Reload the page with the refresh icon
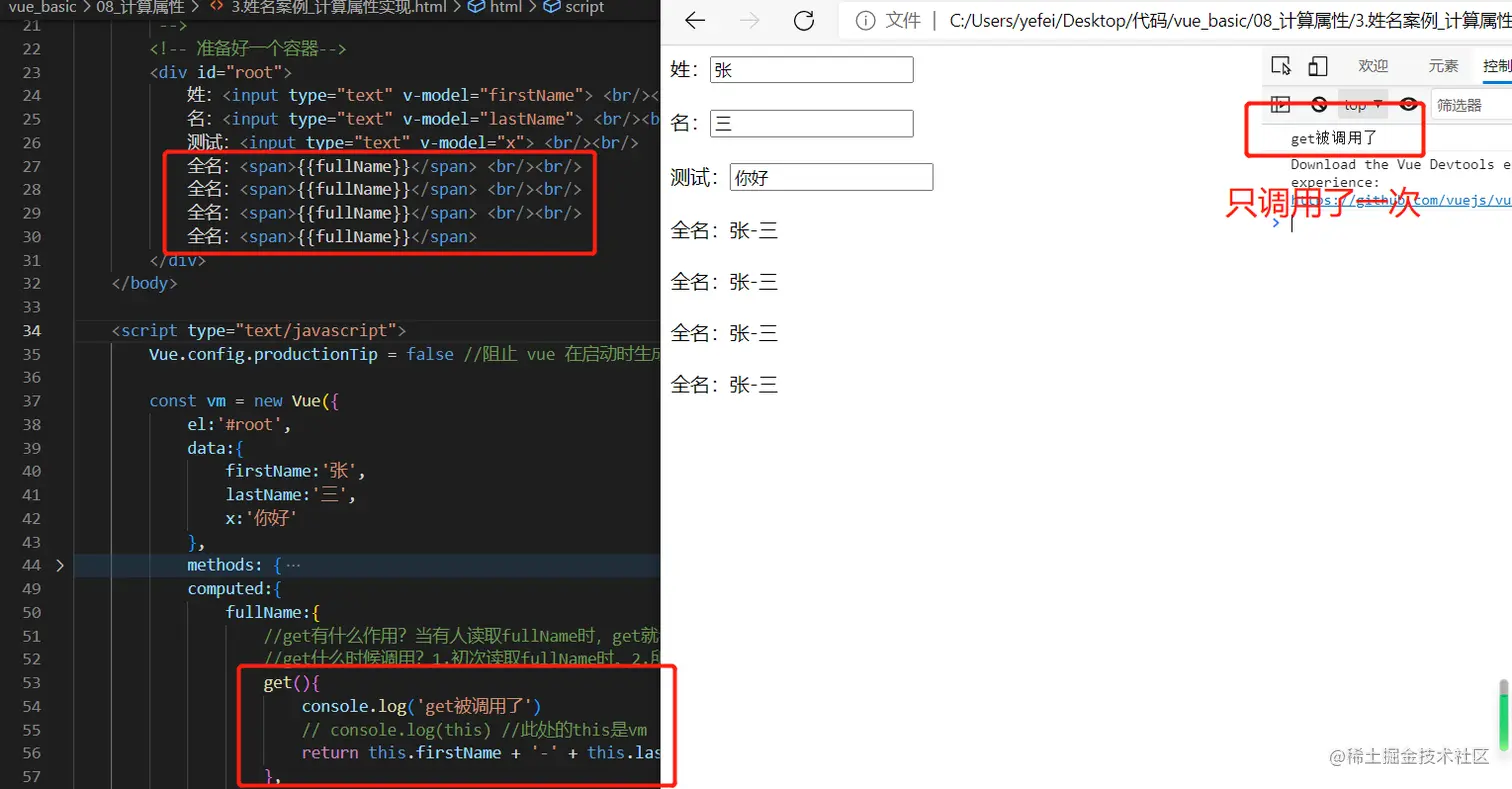This screenshot has height=789, width=1512. pyautogui.click(x=803, y=20)
